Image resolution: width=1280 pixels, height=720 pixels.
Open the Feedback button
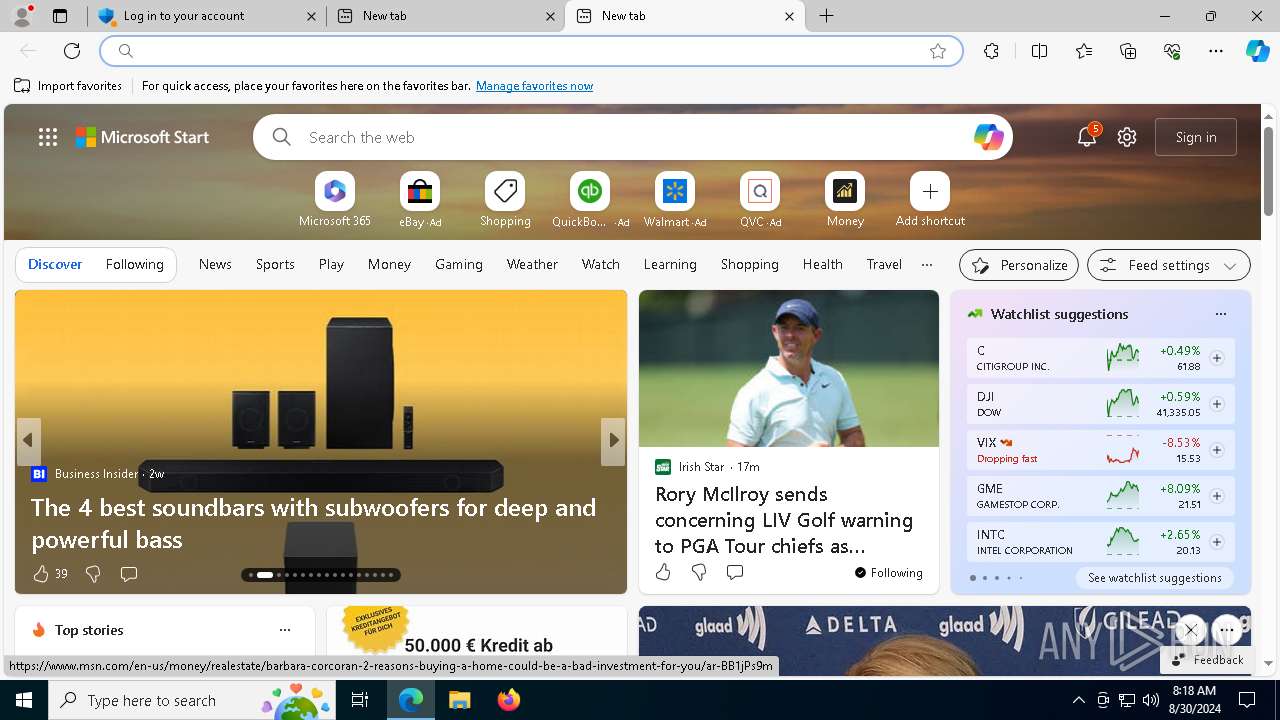tap(1207, 660)
